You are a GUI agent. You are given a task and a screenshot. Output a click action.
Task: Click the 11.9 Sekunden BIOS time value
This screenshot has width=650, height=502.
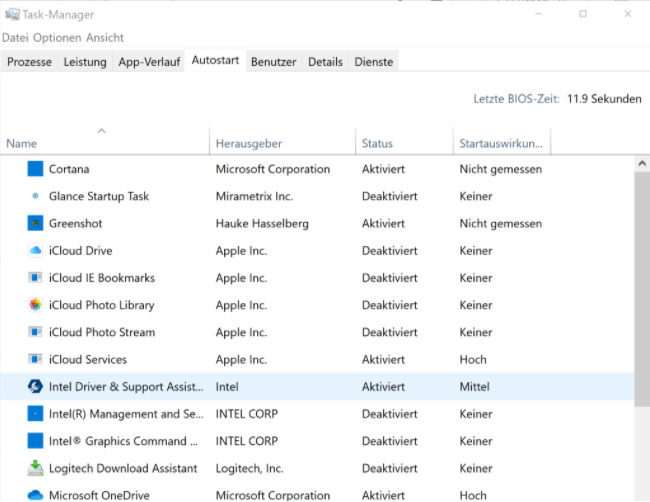604,99
